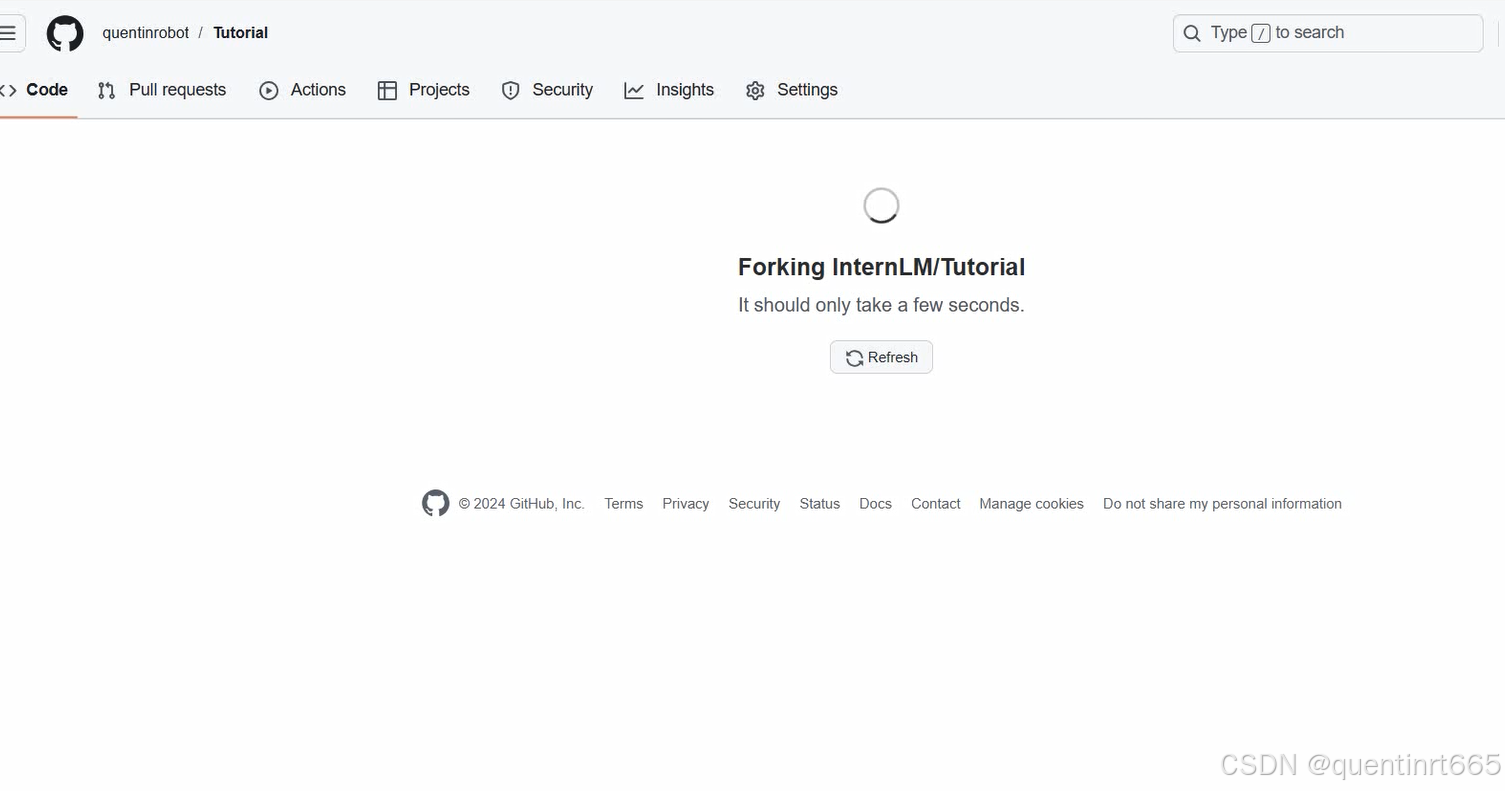
Task: Click 'Do not share my personal information'
Action: (1222, 504)
